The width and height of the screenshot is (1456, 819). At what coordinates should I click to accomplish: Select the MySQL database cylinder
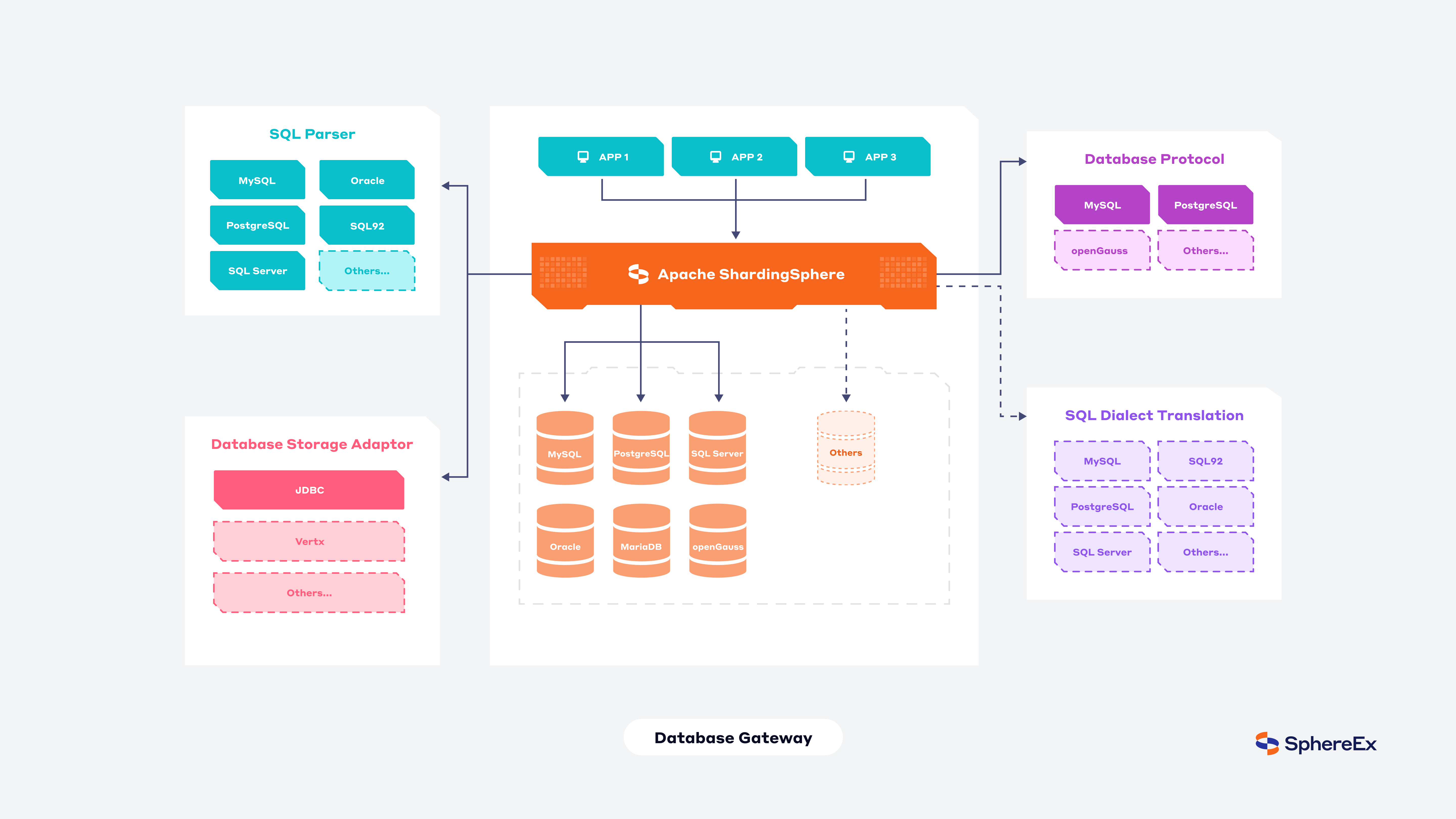point(565,448)
